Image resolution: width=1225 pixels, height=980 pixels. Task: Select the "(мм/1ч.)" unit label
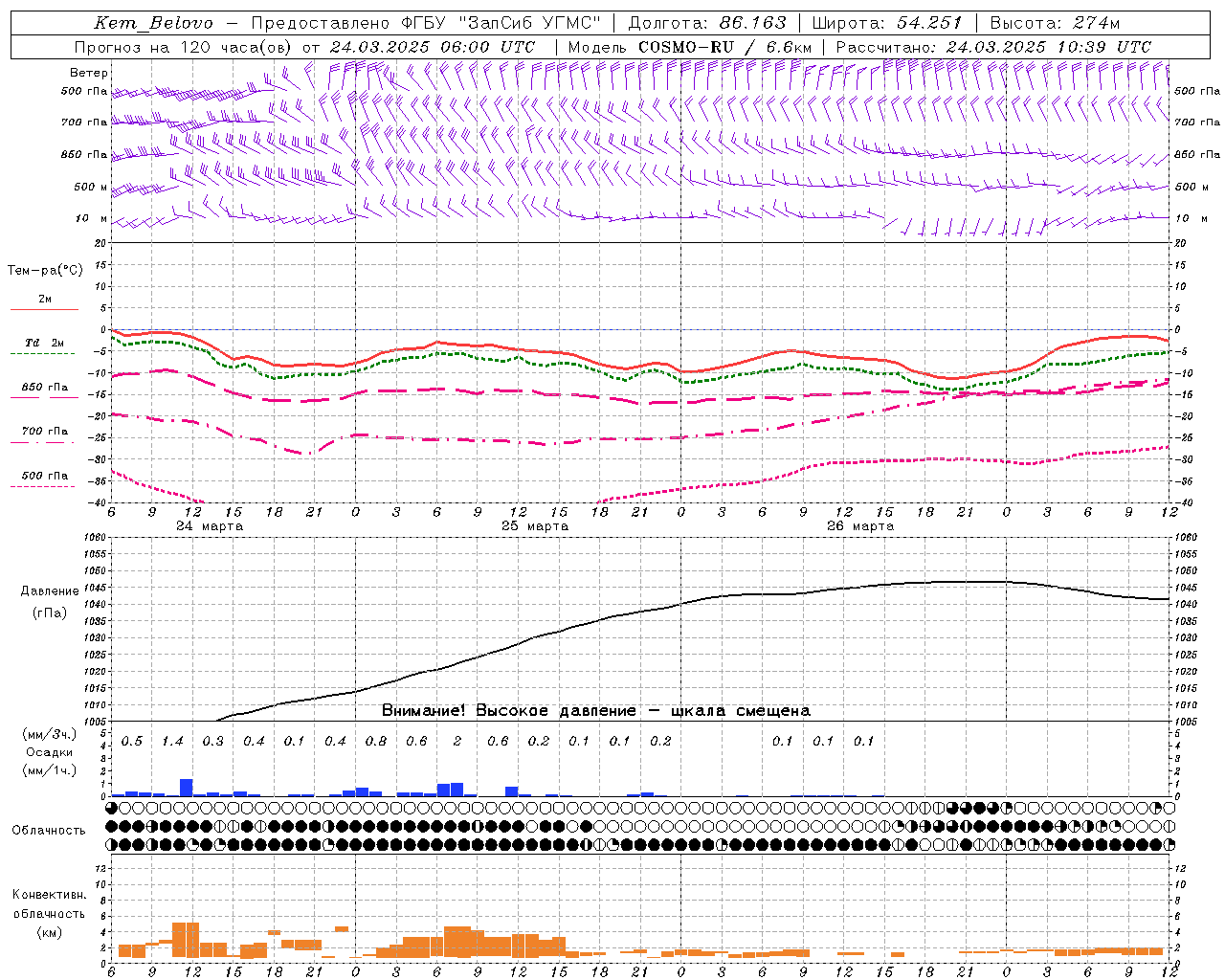[x=49, y=770]
